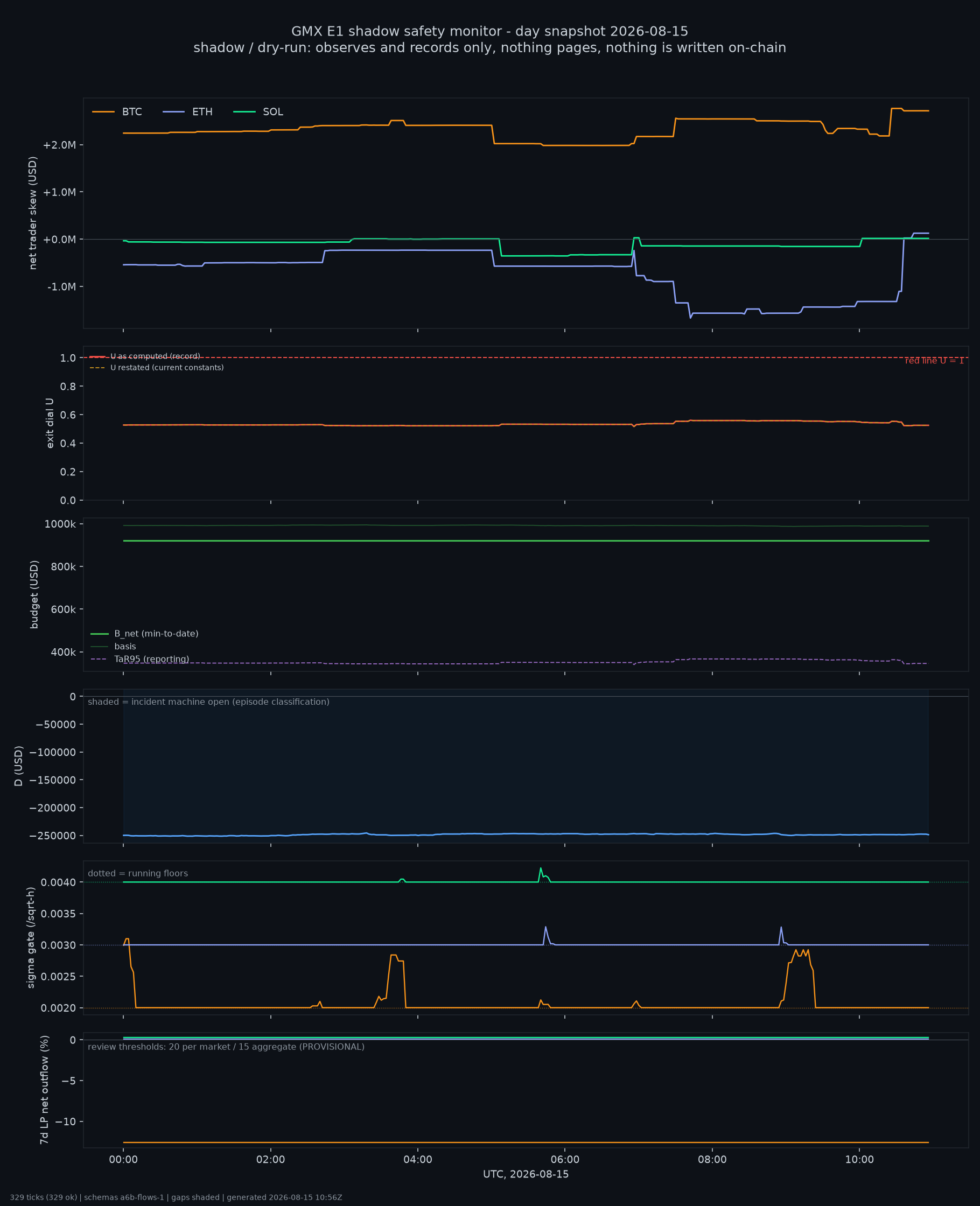Select the "D (USD)" axis label

[19, 766]
